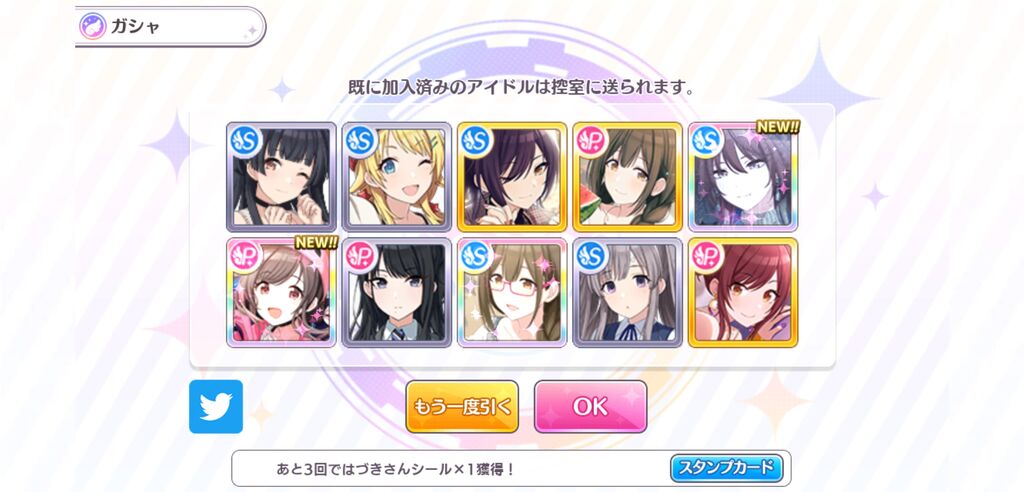Screen dimensions: 1024x492
Task: Click the NEW!! label on top-right card
Action: click(778, 127)
